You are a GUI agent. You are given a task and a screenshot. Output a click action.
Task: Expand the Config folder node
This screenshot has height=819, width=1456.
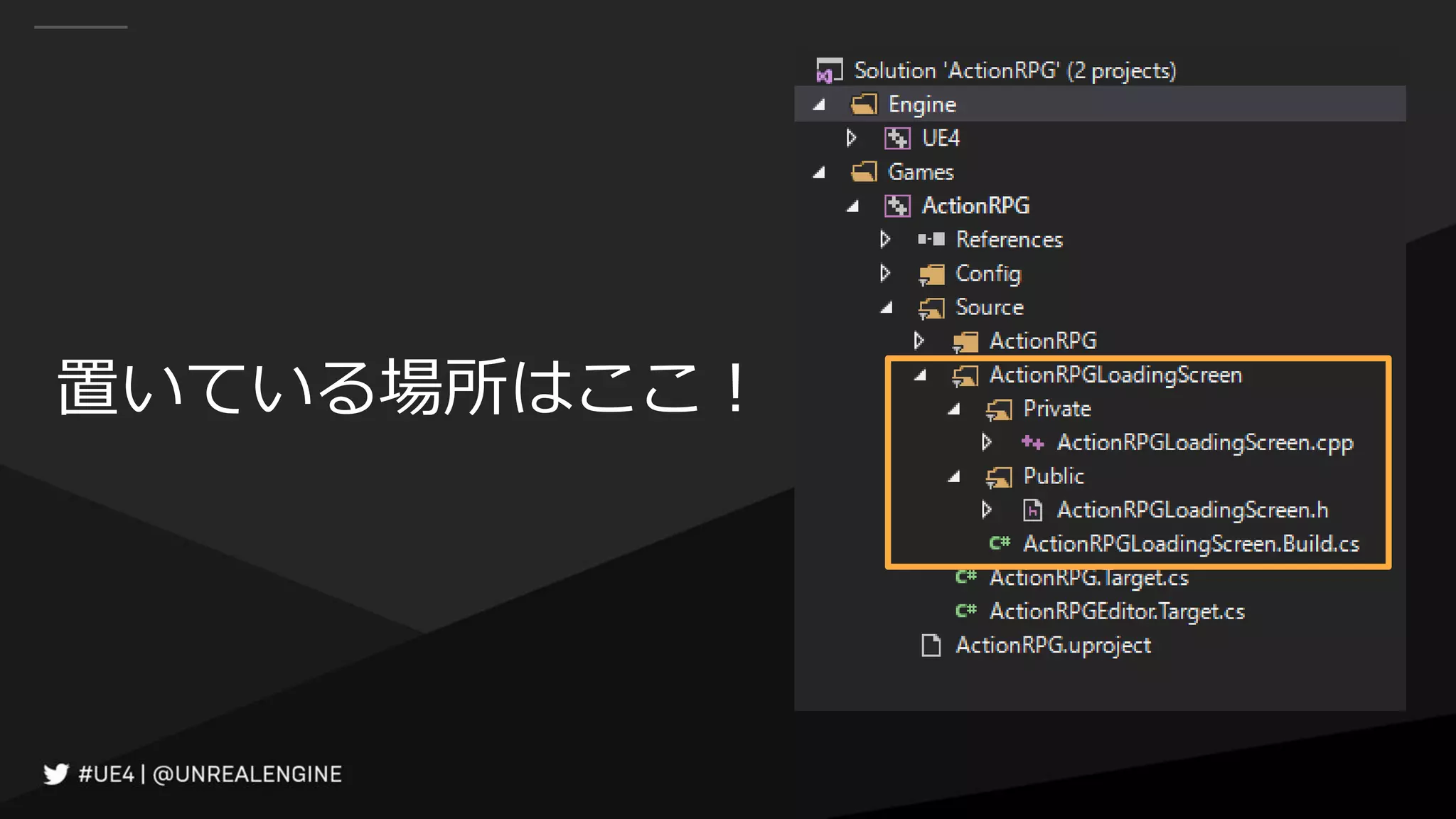885,274
